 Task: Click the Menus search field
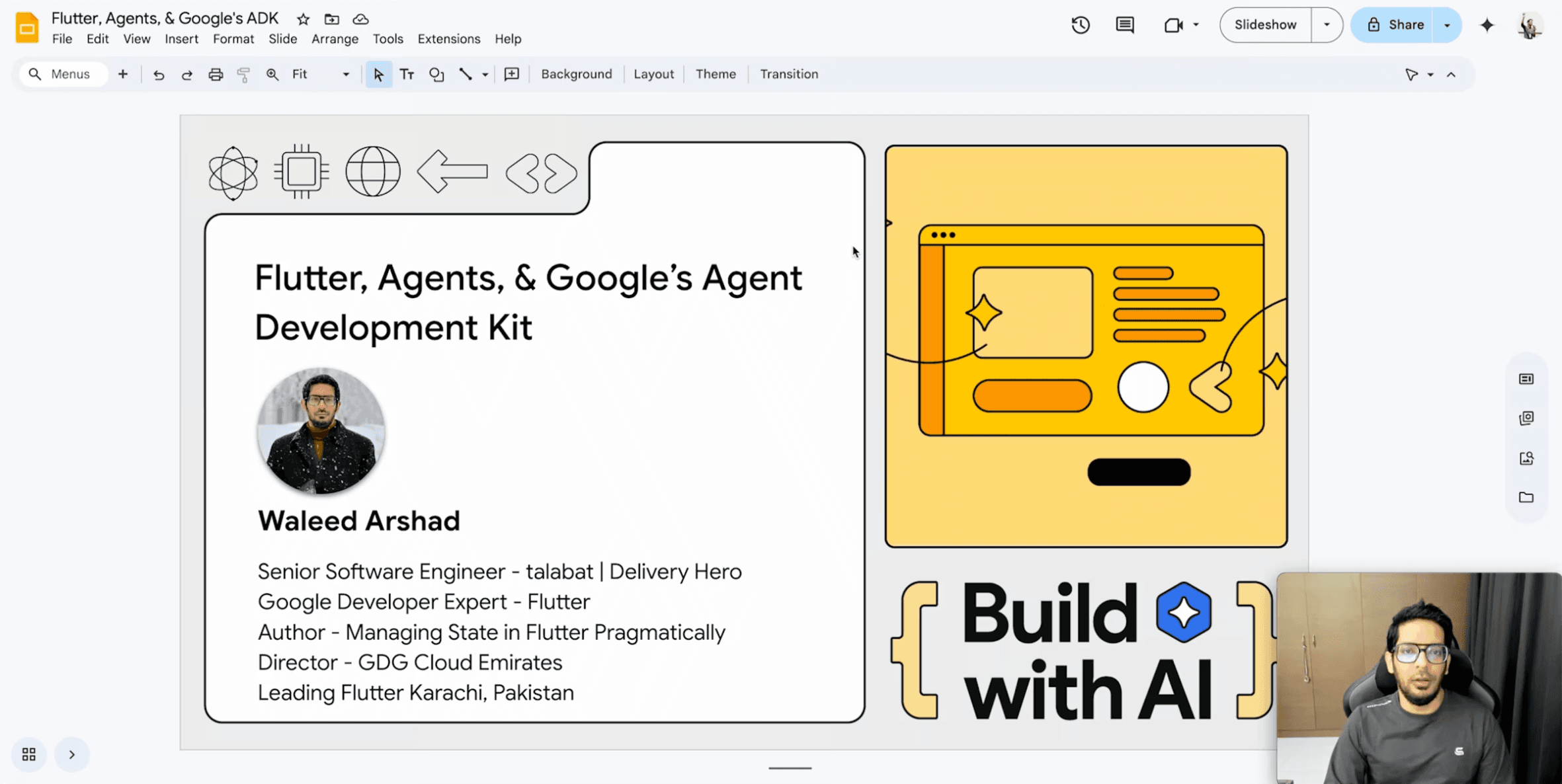coord(63,74)
